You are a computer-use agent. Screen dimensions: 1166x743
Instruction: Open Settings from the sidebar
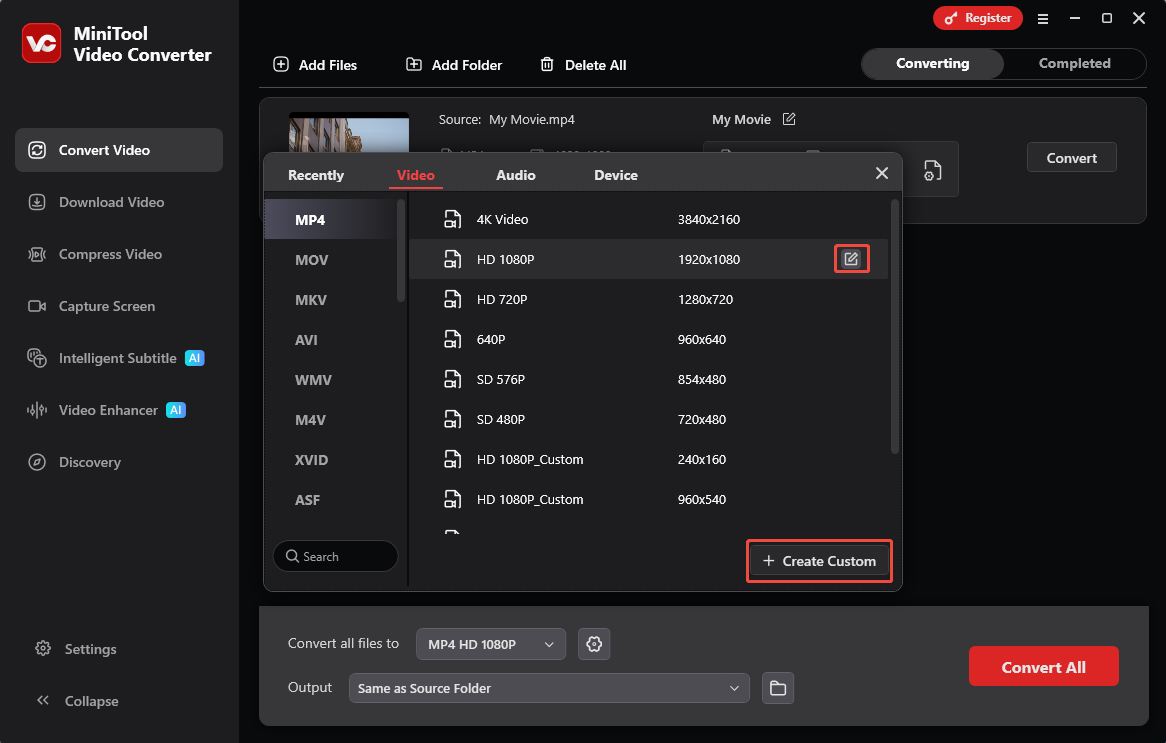coord(76,649)
